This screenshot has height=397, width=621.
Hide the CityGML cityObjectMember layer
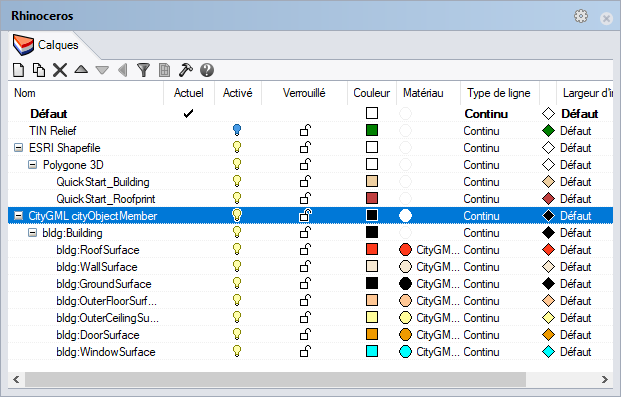point(237,215)
